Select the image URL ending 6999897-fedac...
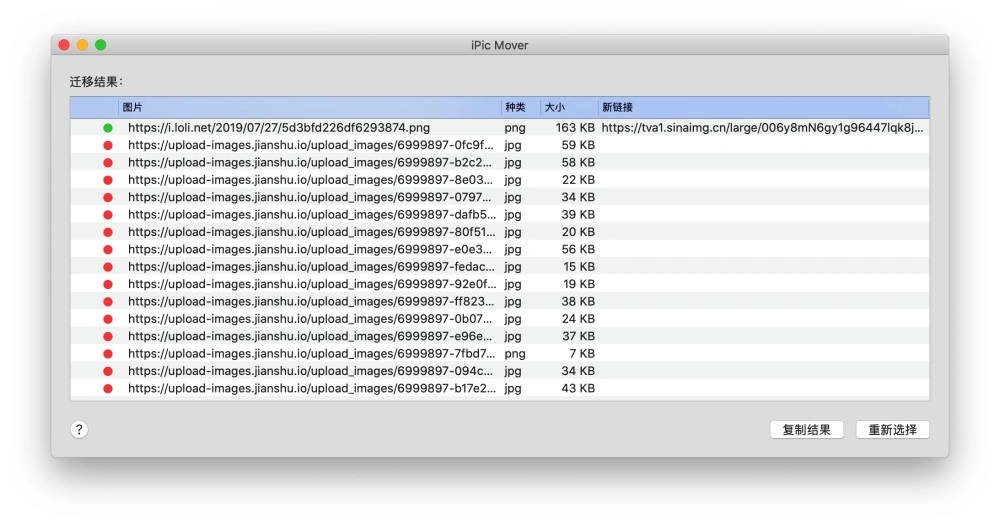This screenshot has height=525, width=1000. click(311, 267)
